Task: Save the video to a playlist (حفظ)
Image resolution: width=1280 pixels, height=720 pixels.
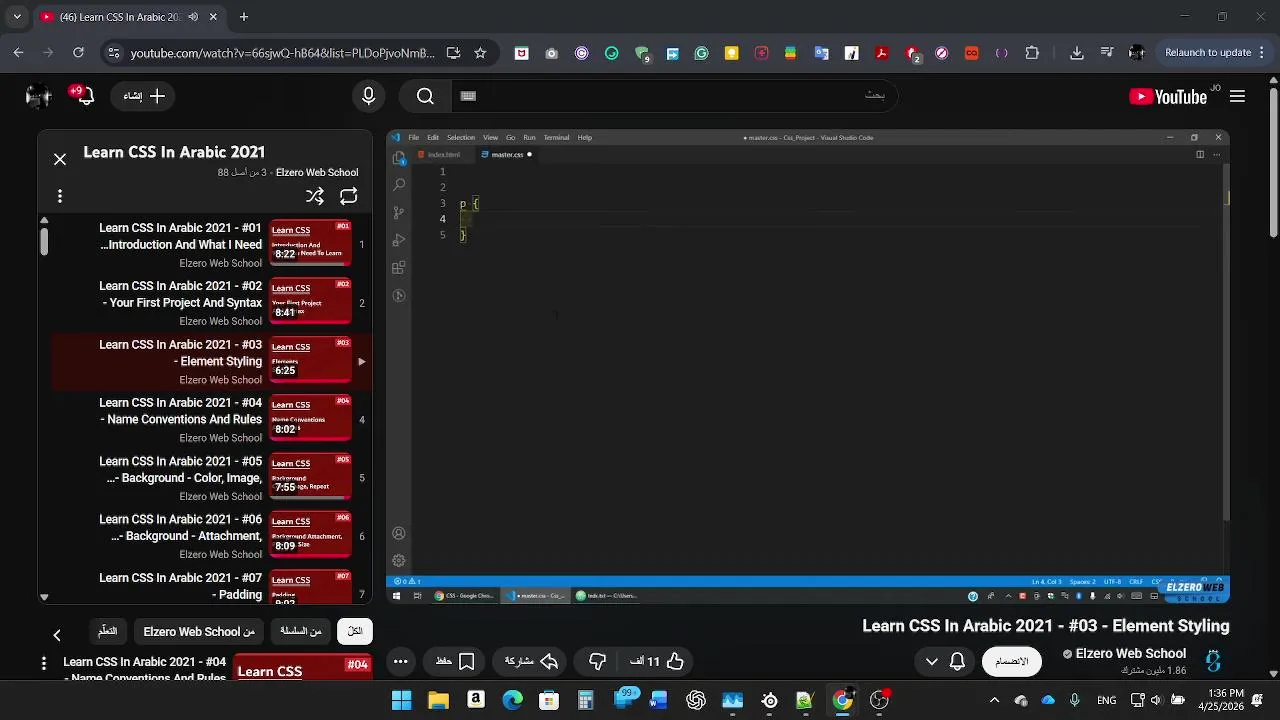Action: 455,661
